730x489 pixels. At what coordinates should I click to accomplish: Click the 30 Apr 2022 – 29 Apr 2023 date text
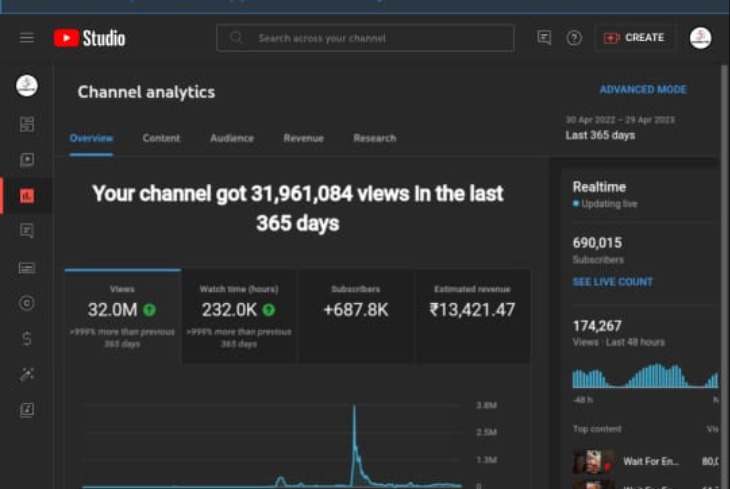(x=620, y=120)
